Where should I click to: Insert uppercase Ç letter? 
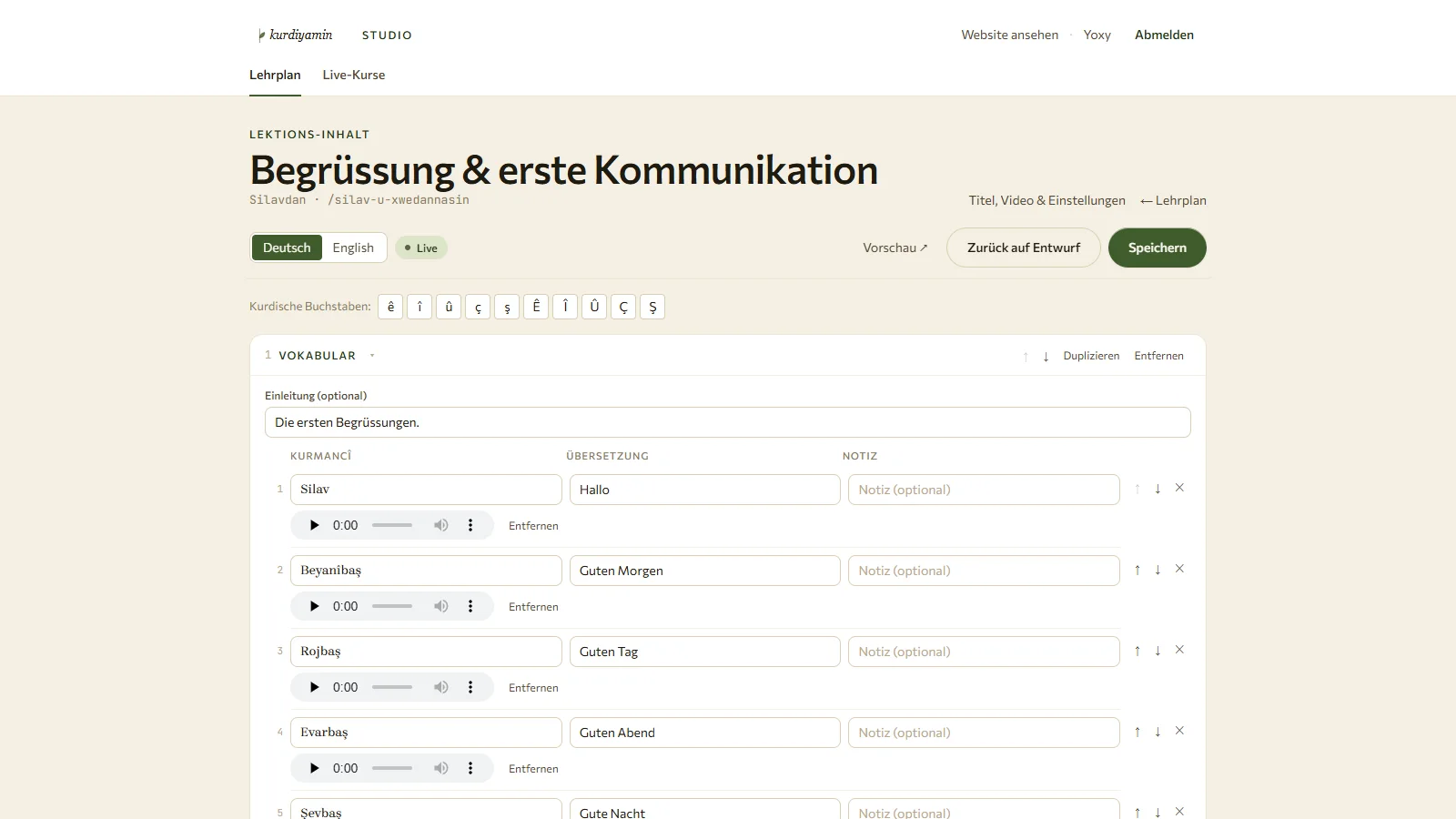click(623, 307)
